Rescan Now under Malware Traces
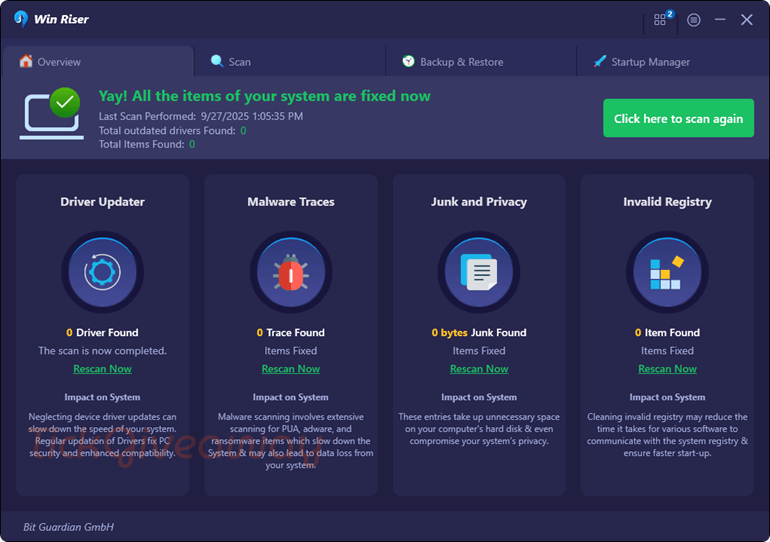 click(x=291, y=369)
